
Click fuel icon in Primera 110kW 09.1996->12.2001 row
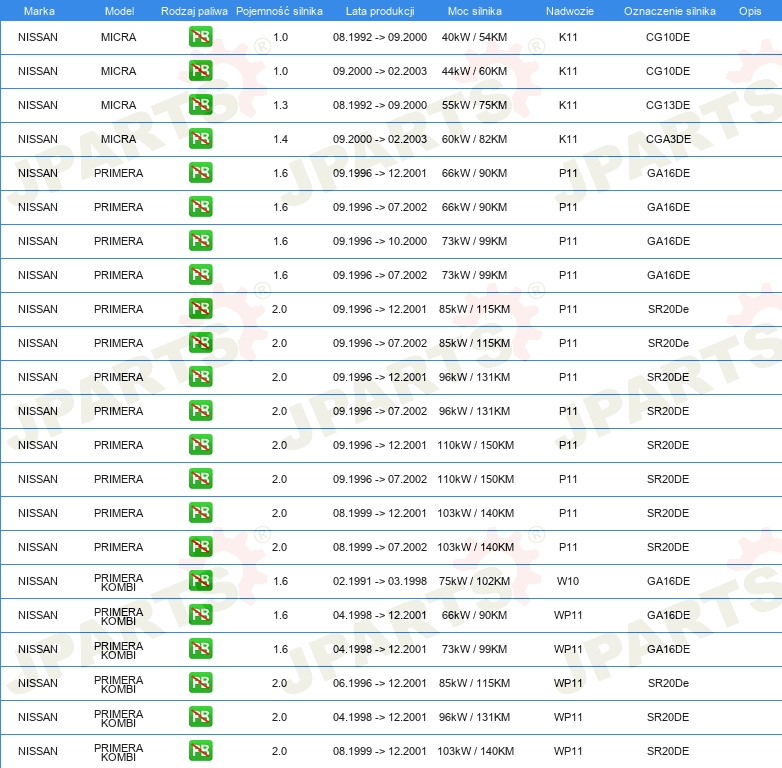tap(200, 444)
